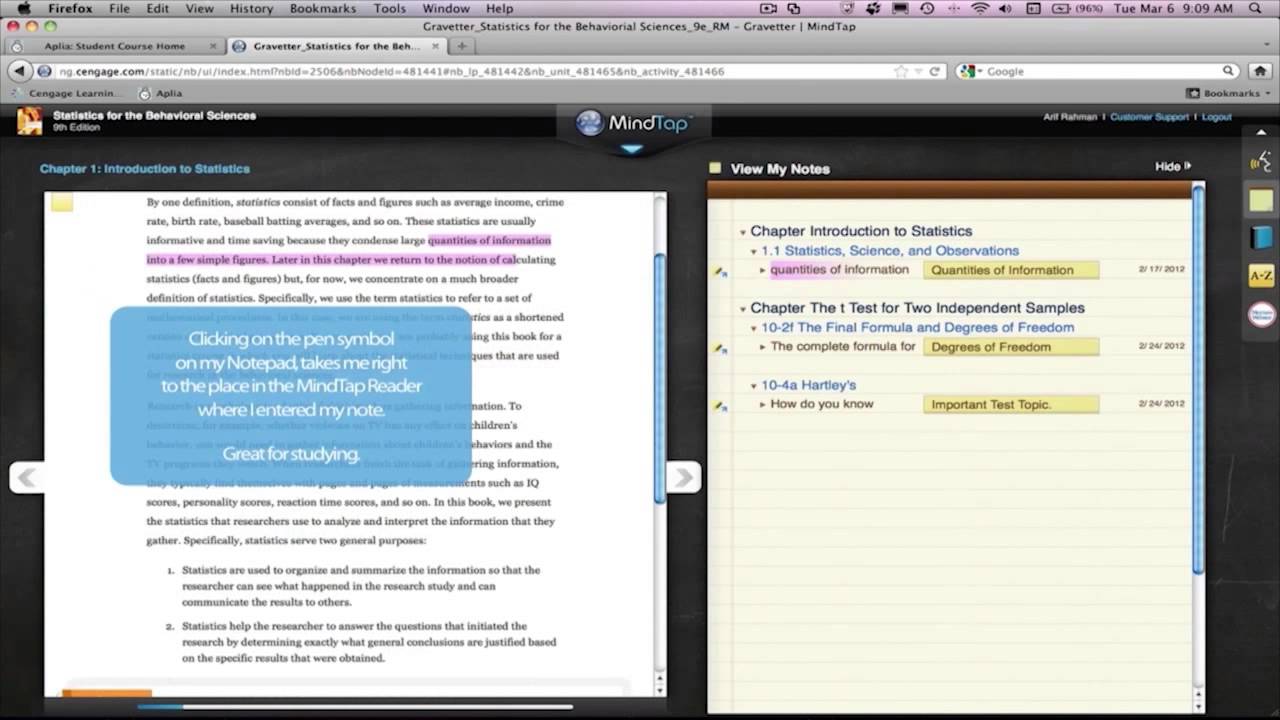Open Spotlight search in menu bar
Screen dimensions: 1280x720
click(x=1256, y=8)
